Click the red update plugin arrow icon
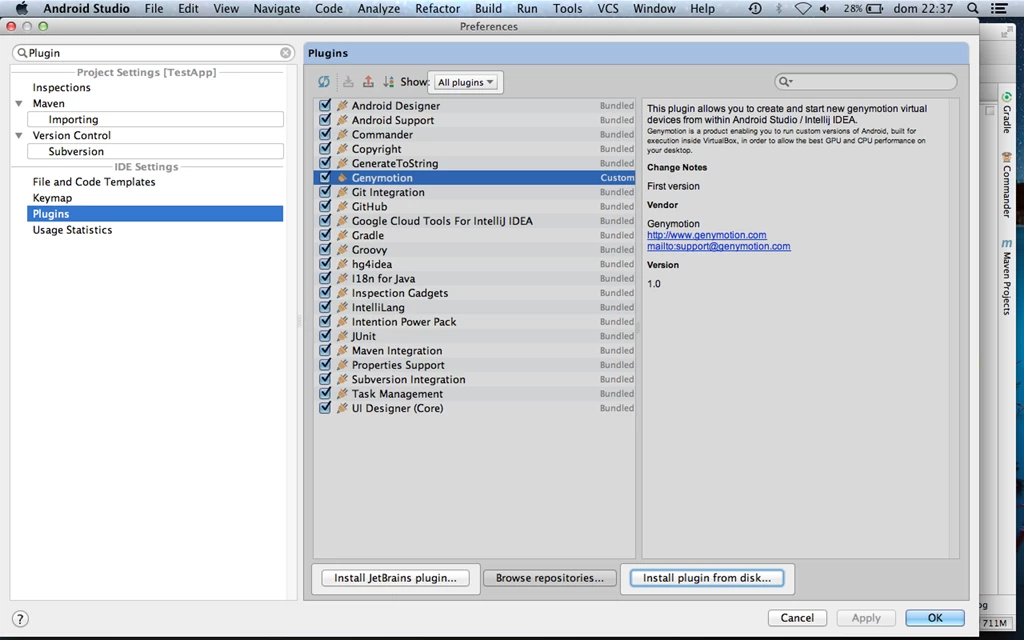 point(368,82)
